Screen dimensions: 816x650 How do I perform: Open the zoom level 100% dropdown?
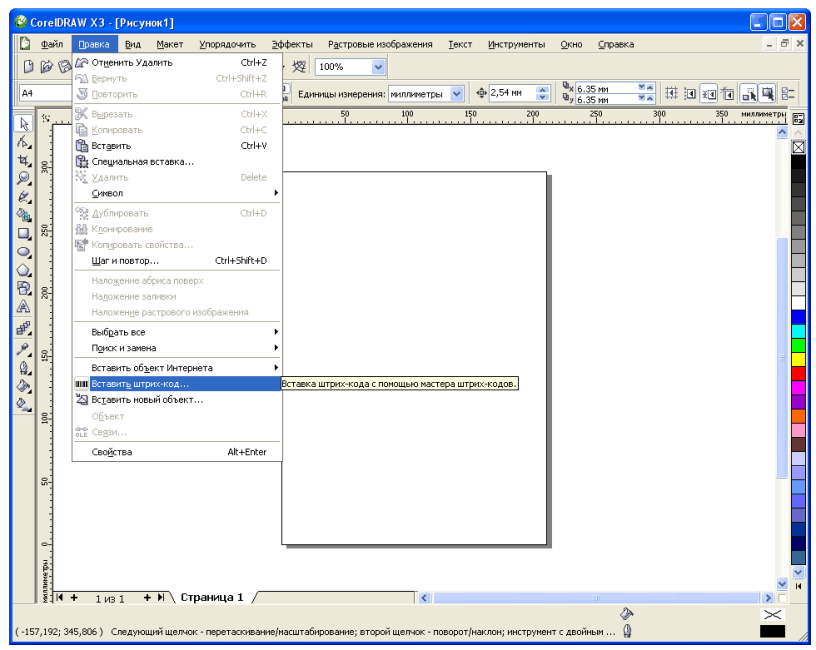click(378, 67)
